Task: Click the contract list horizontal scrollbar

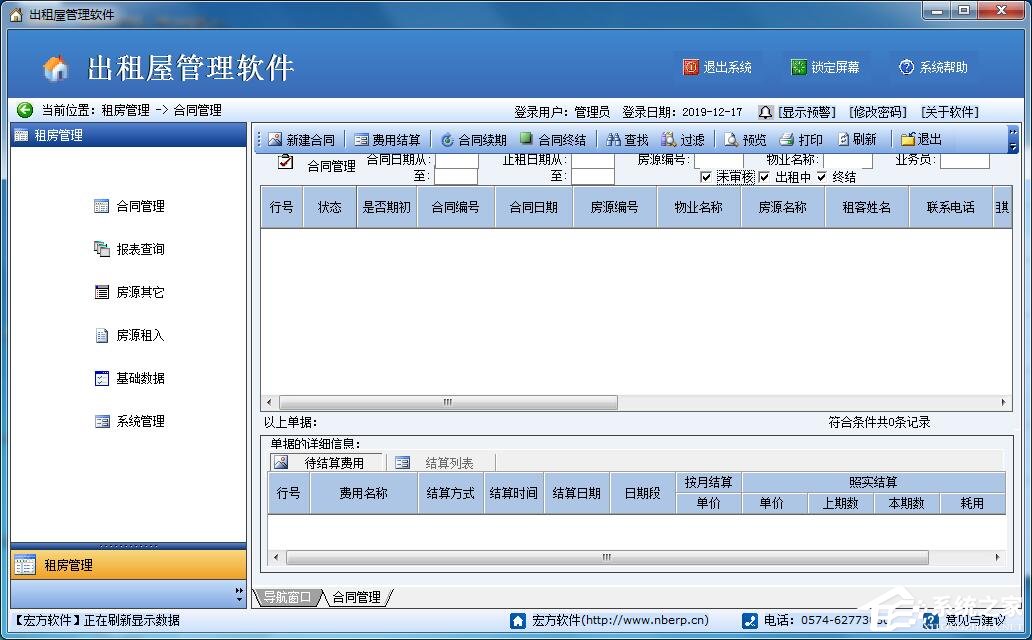Action: (448, 403)
